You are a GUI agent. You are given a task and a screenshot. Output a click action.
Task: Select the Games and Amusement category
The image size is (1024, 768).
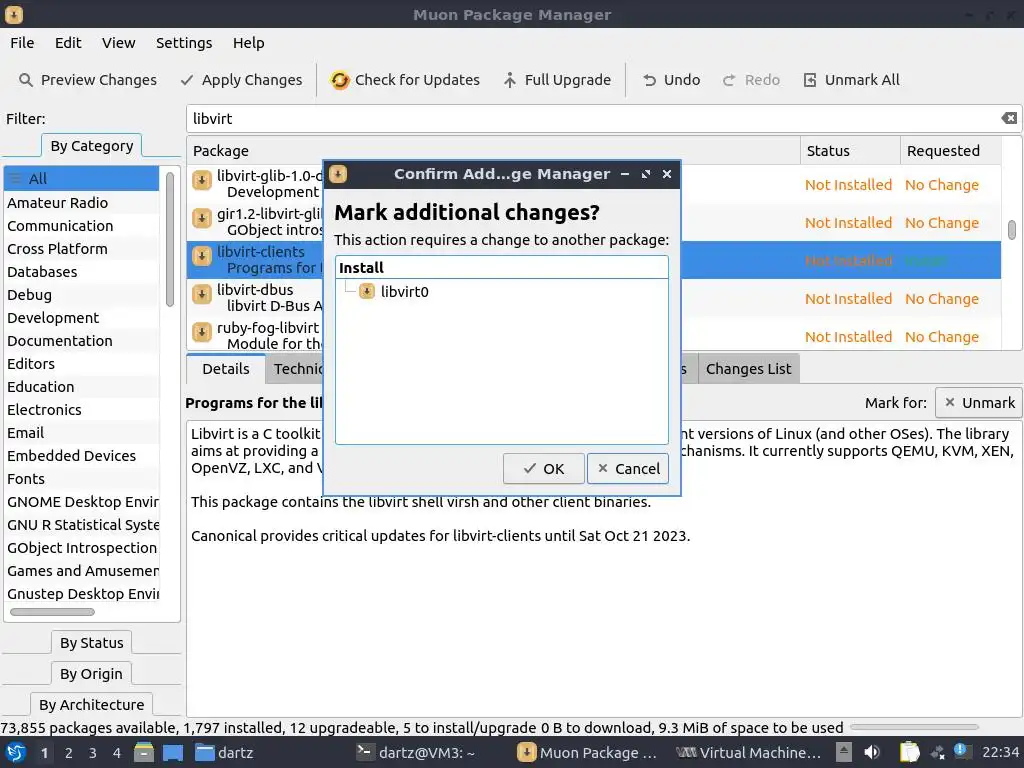[81, 571]
